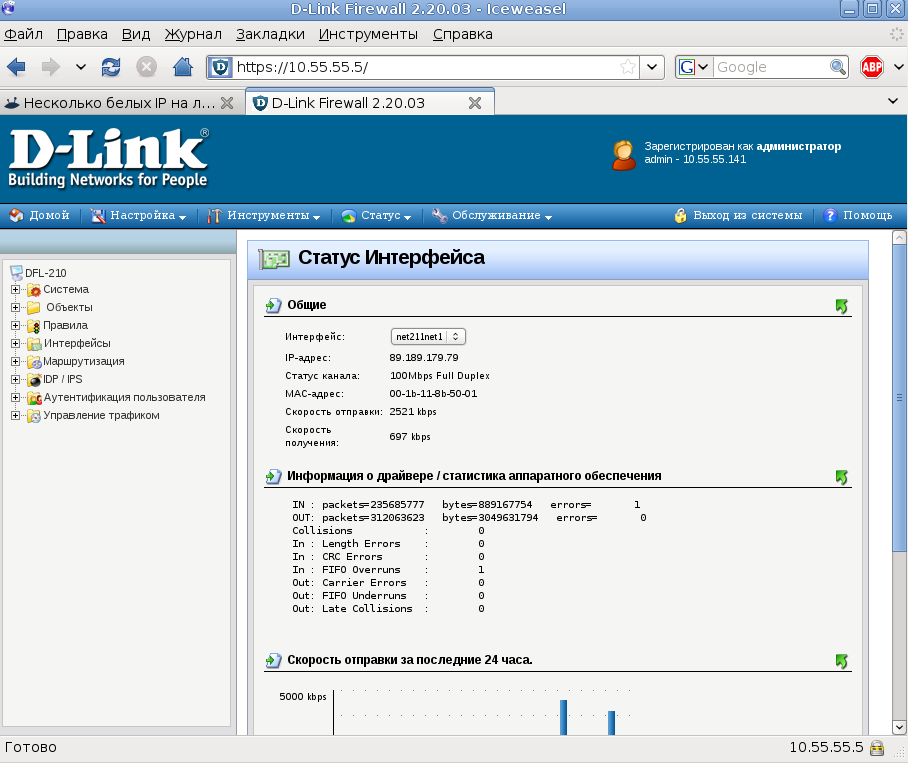Open the Инструменты browser menu
Viewport: 908px width, 763px height.
coord(368,34)
